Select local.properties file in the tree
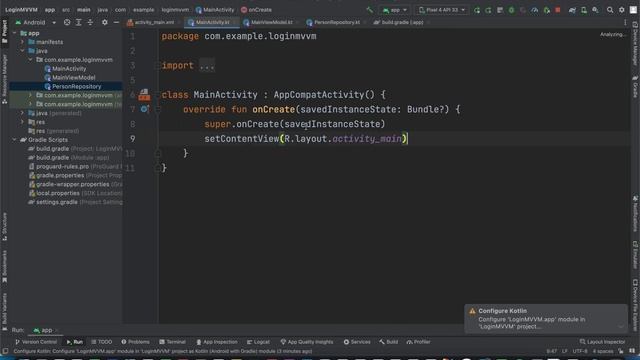Image resolution: width=640 pixels, height=360 pixels. point(75,193)
